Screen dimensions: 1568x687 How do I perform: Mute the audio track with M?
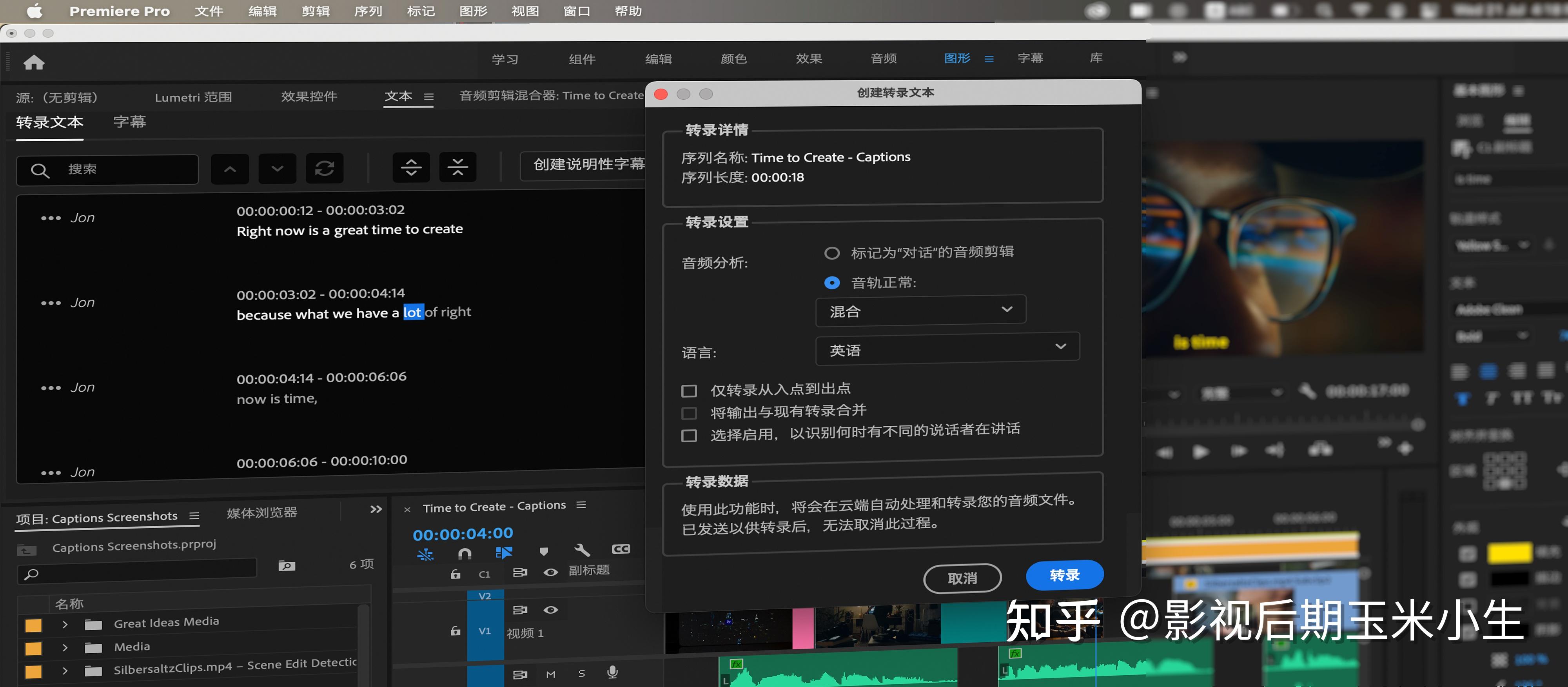coord(551,674)
